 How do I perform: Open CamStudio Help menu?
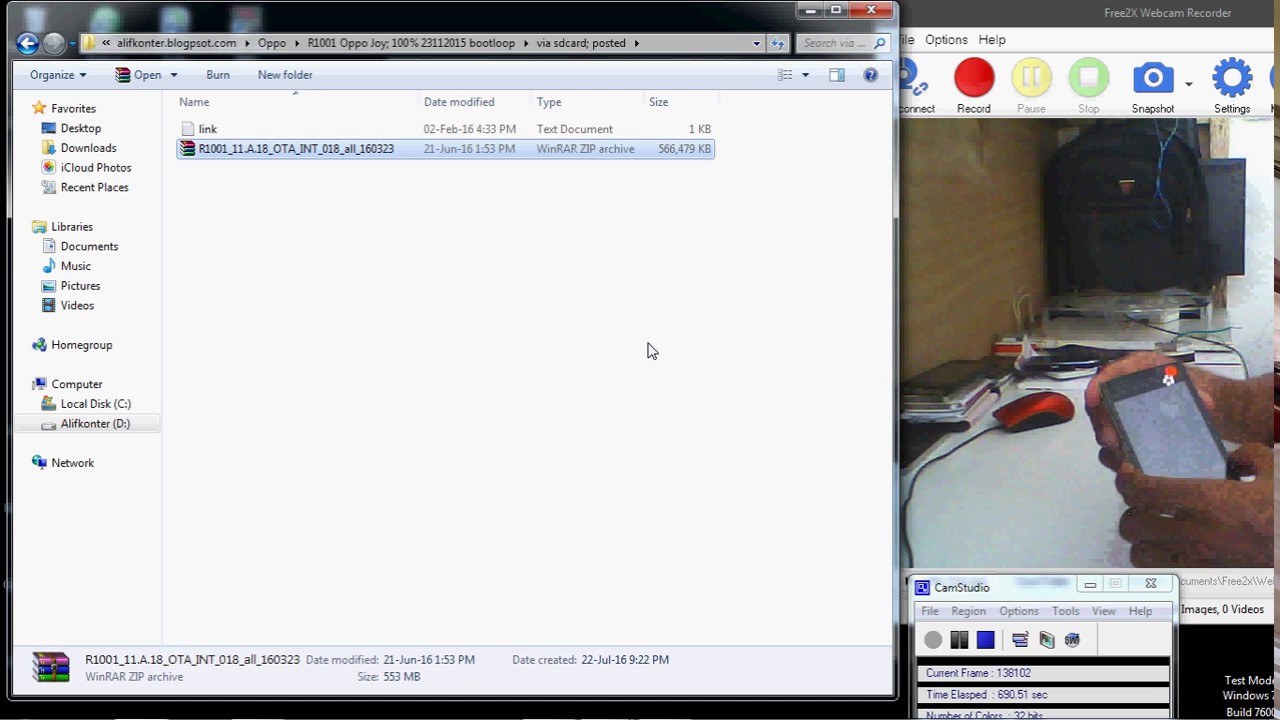pos(1140,611)
